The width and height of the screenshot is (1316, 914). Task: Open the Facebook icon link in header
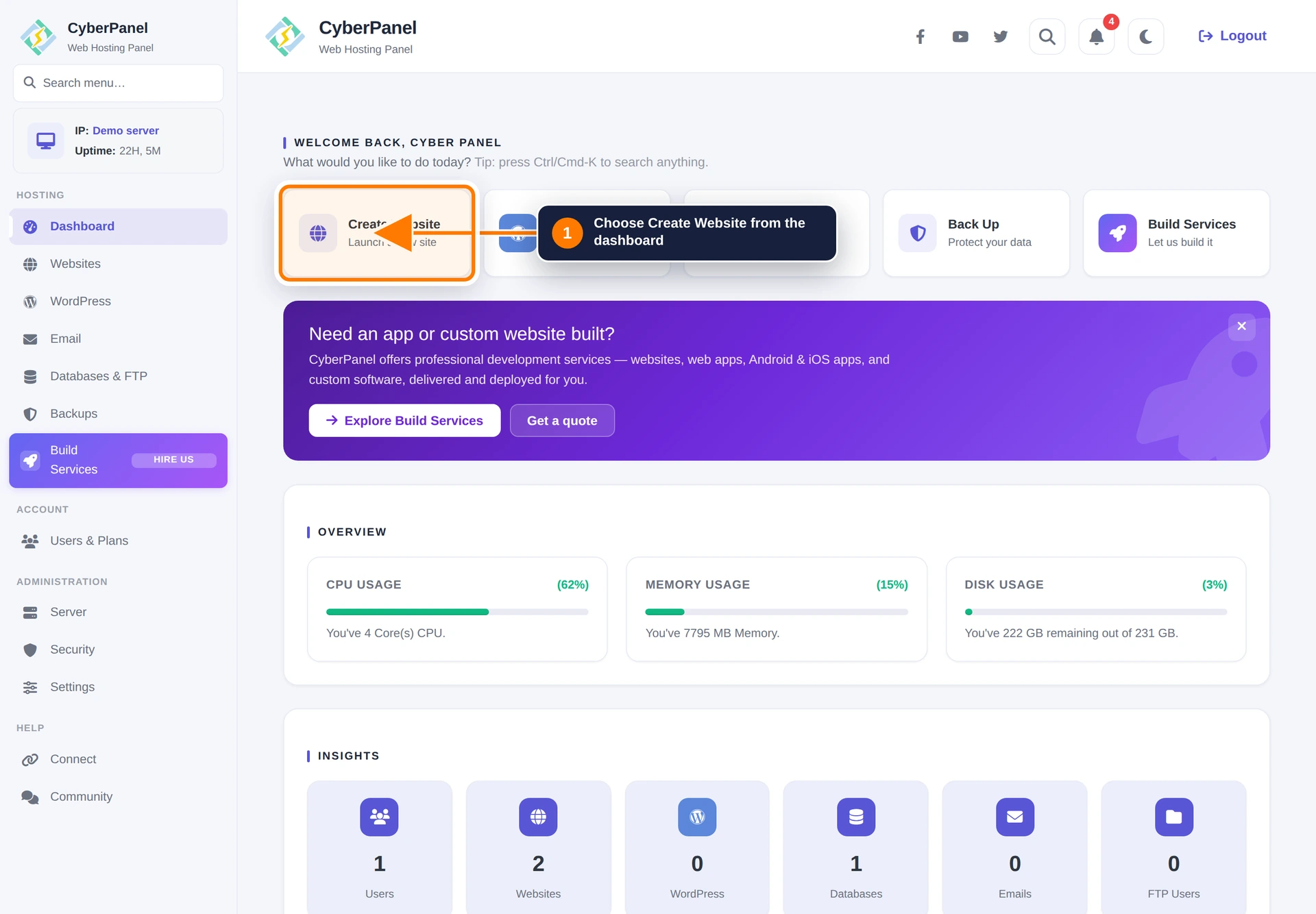(921, 36)
